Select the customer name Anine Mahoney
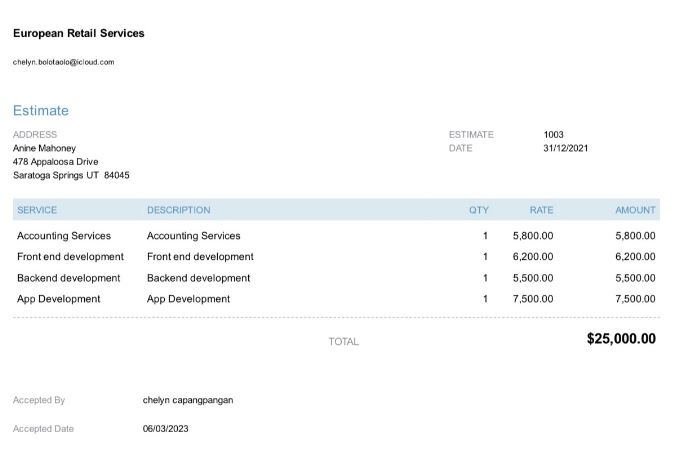Image resolution: width=677 pixels, height=472 pixels. (x=44, y=148)
